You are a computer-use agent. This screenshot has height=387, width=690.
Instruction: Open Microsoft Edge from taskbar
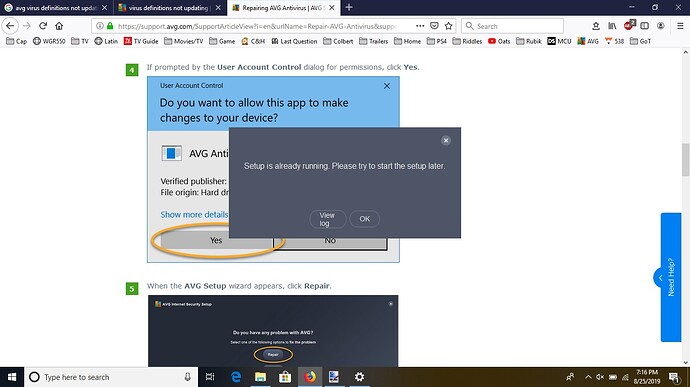(236, 377)
